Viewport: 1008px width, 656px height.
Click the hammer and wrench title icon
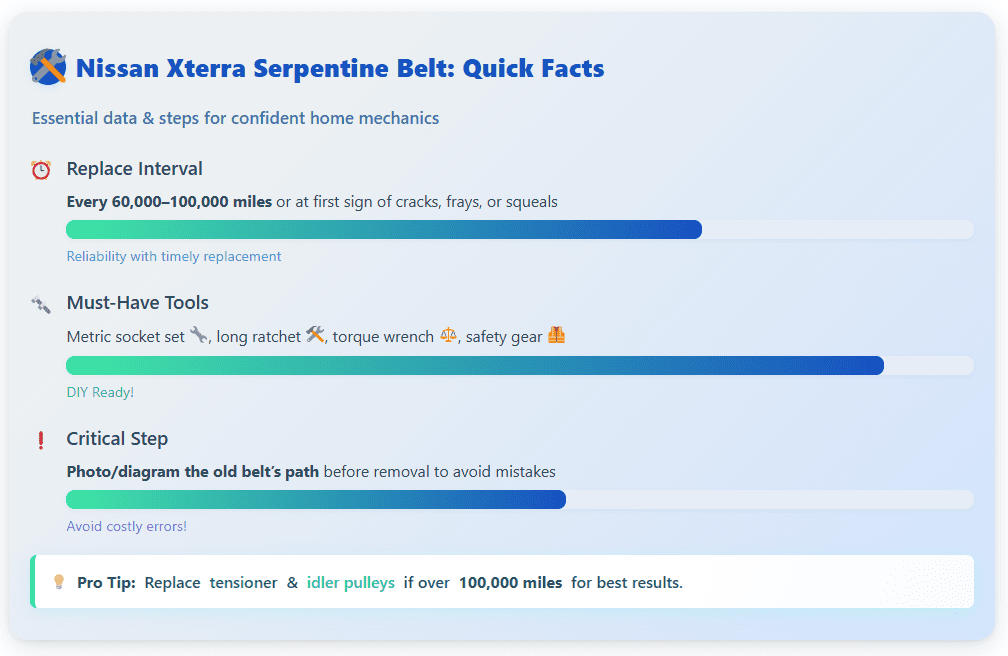pyautogui.click(x=48, y=67)
